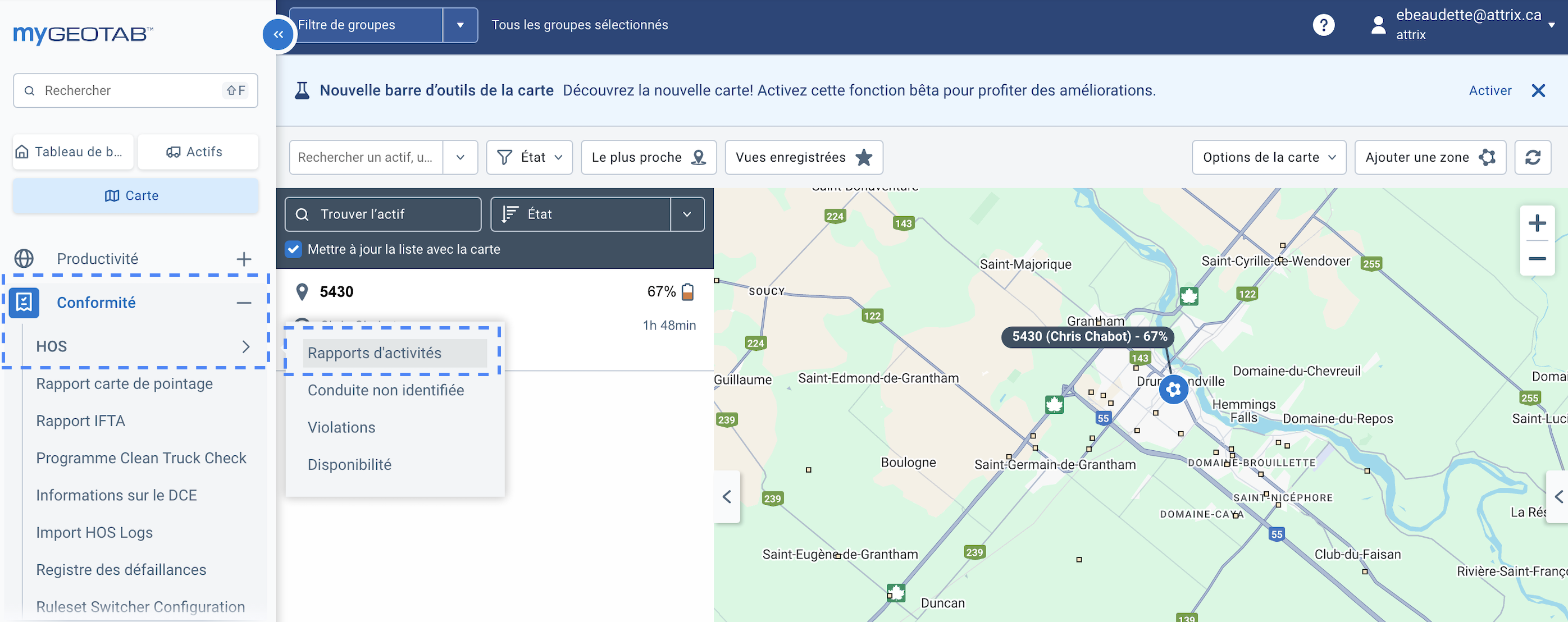
Task: Click the Activer link in the banner
Action: click(1489, 91)
